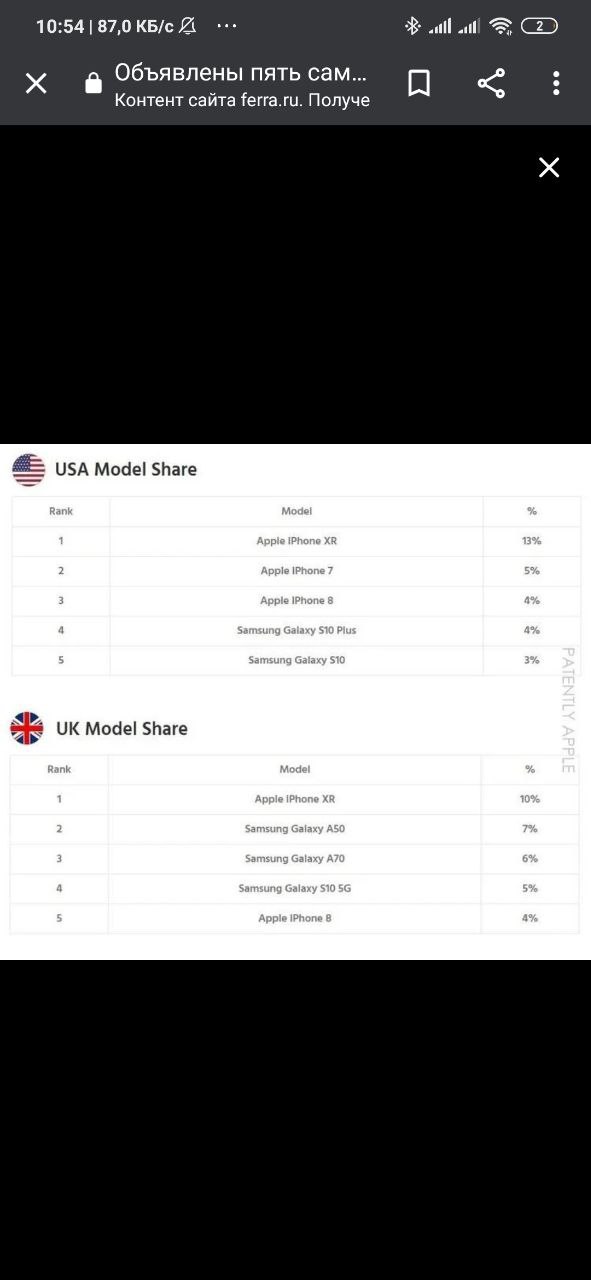The height and width of the screenshot is (1280, 591).
Task: Close the Chrome custom tab
Action: click(x=36, y=84)
